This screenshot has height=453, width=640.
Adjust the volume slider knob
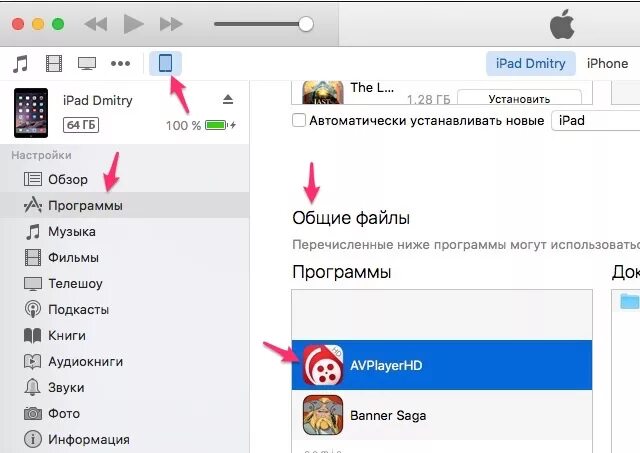(x=306, y=24)
